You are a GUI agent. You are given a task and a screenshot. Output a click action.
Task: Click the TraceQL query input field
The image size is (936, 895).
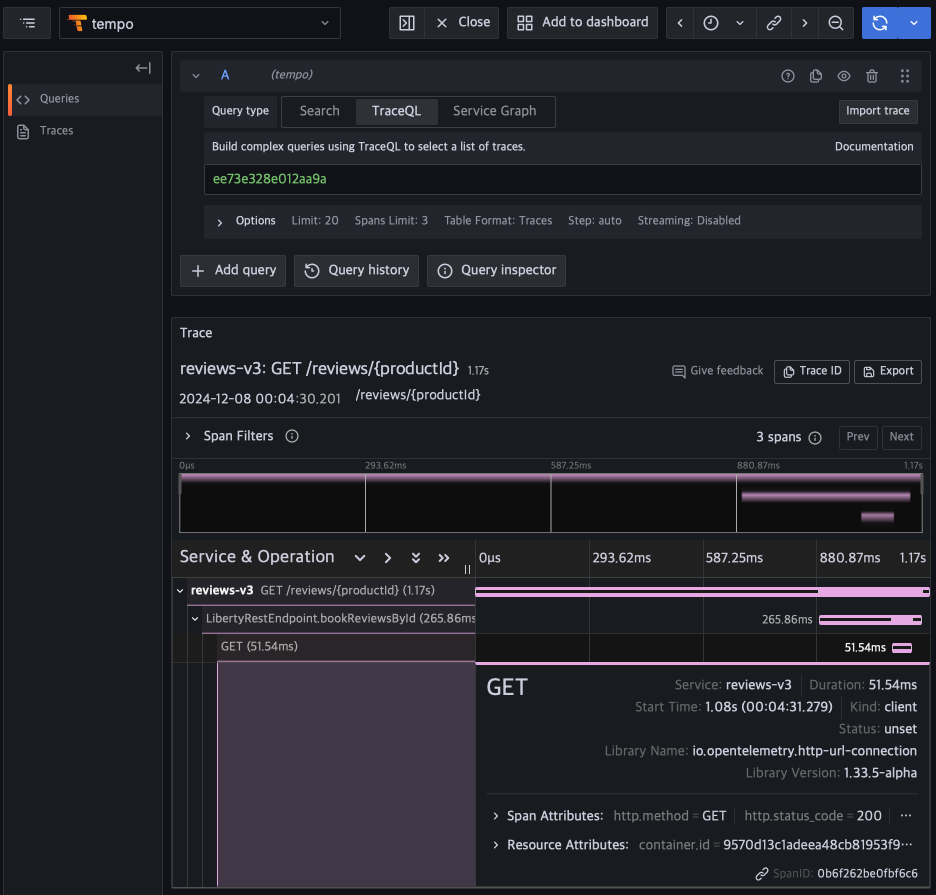click(562, 179)
